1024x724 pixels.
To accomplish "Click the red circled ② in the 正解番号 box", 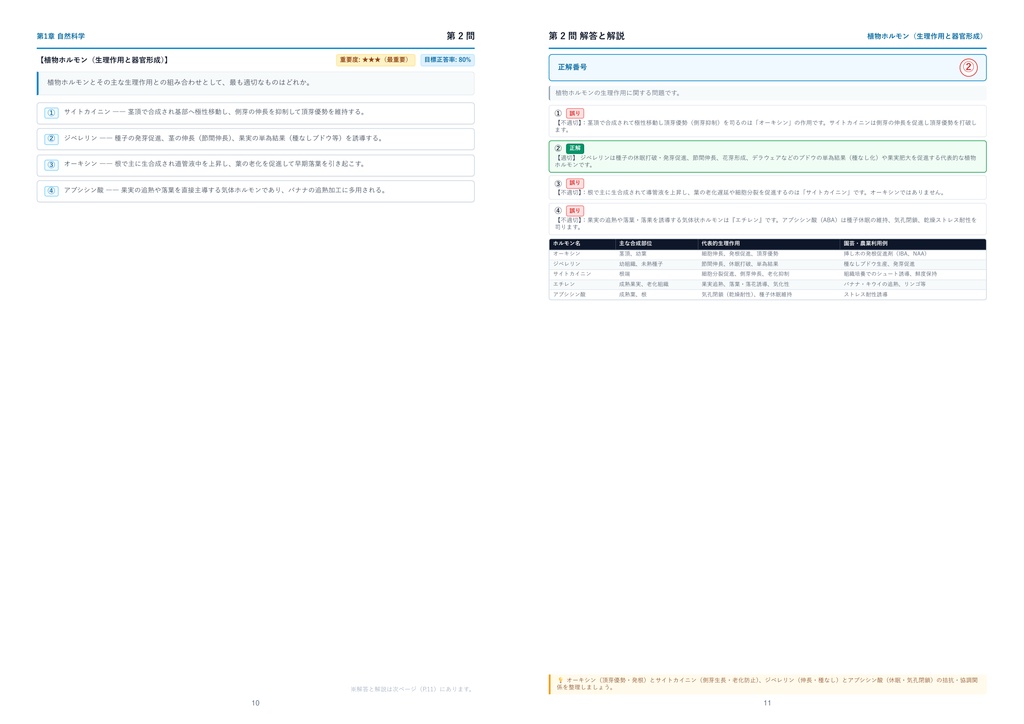I will (968, 67).
